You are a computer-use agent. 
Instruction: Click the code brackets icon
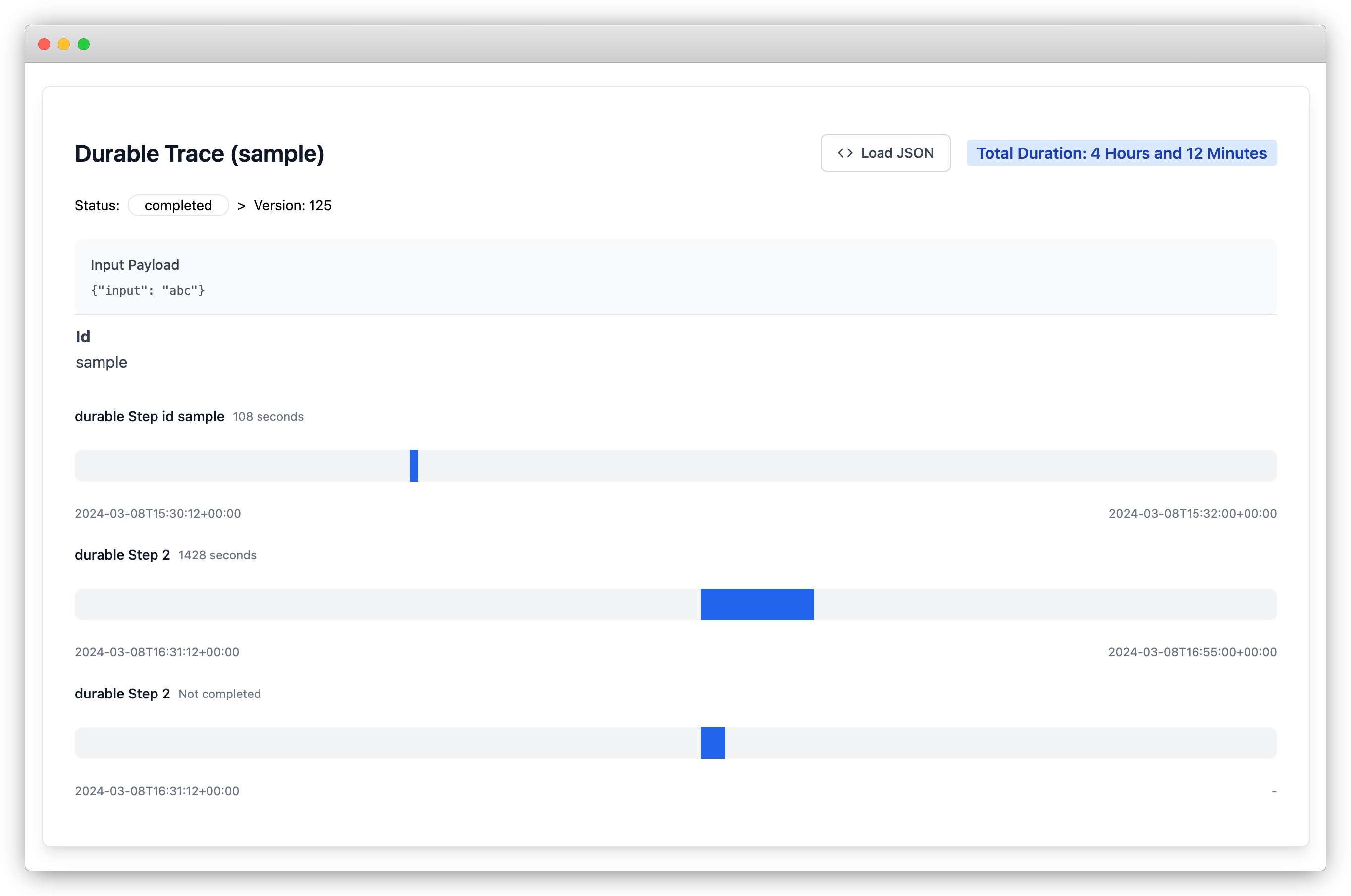(845, 153)
